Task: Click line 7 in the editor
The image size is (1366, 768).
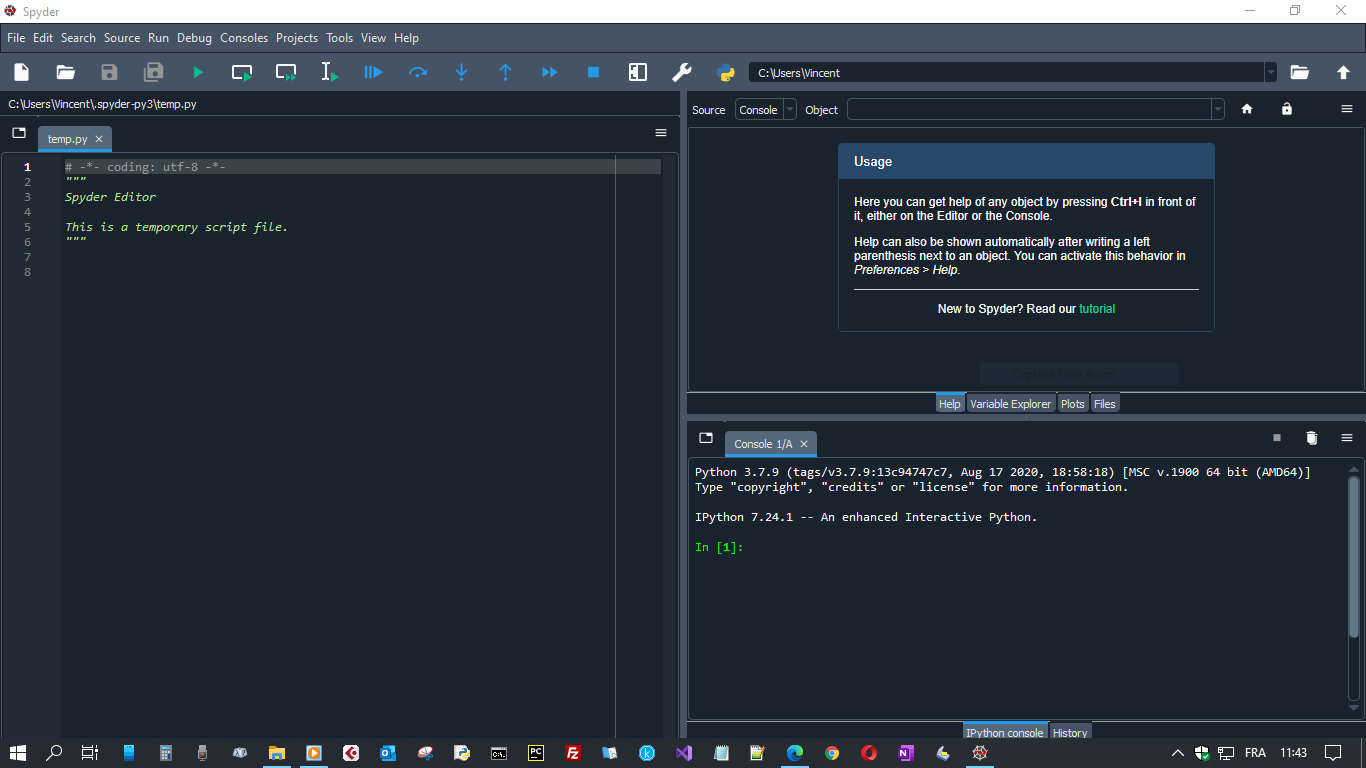Action: (361, 257)
